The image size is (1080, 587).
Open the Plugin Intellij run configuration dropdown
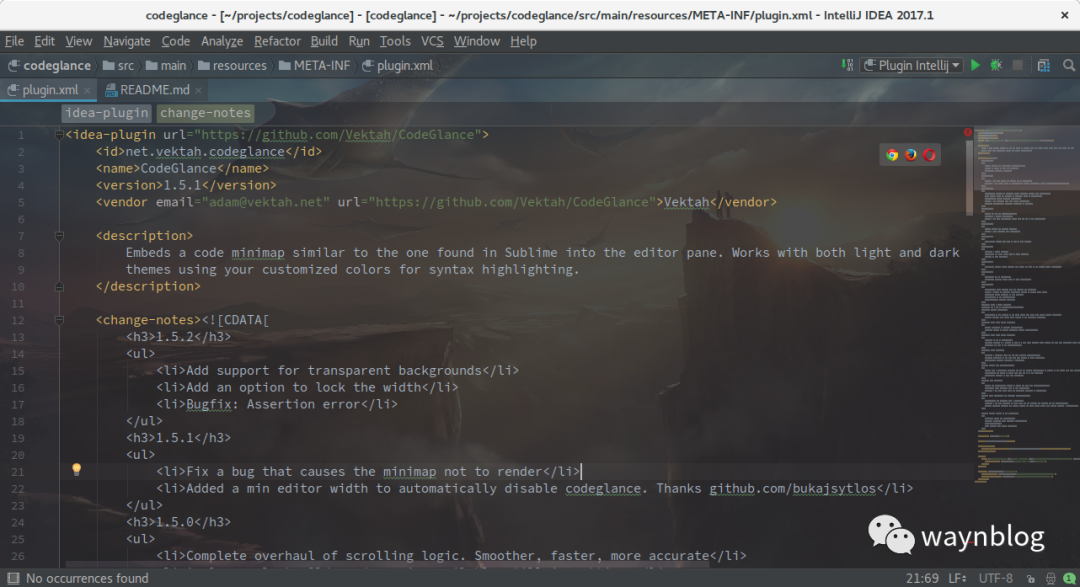point(912,65)
